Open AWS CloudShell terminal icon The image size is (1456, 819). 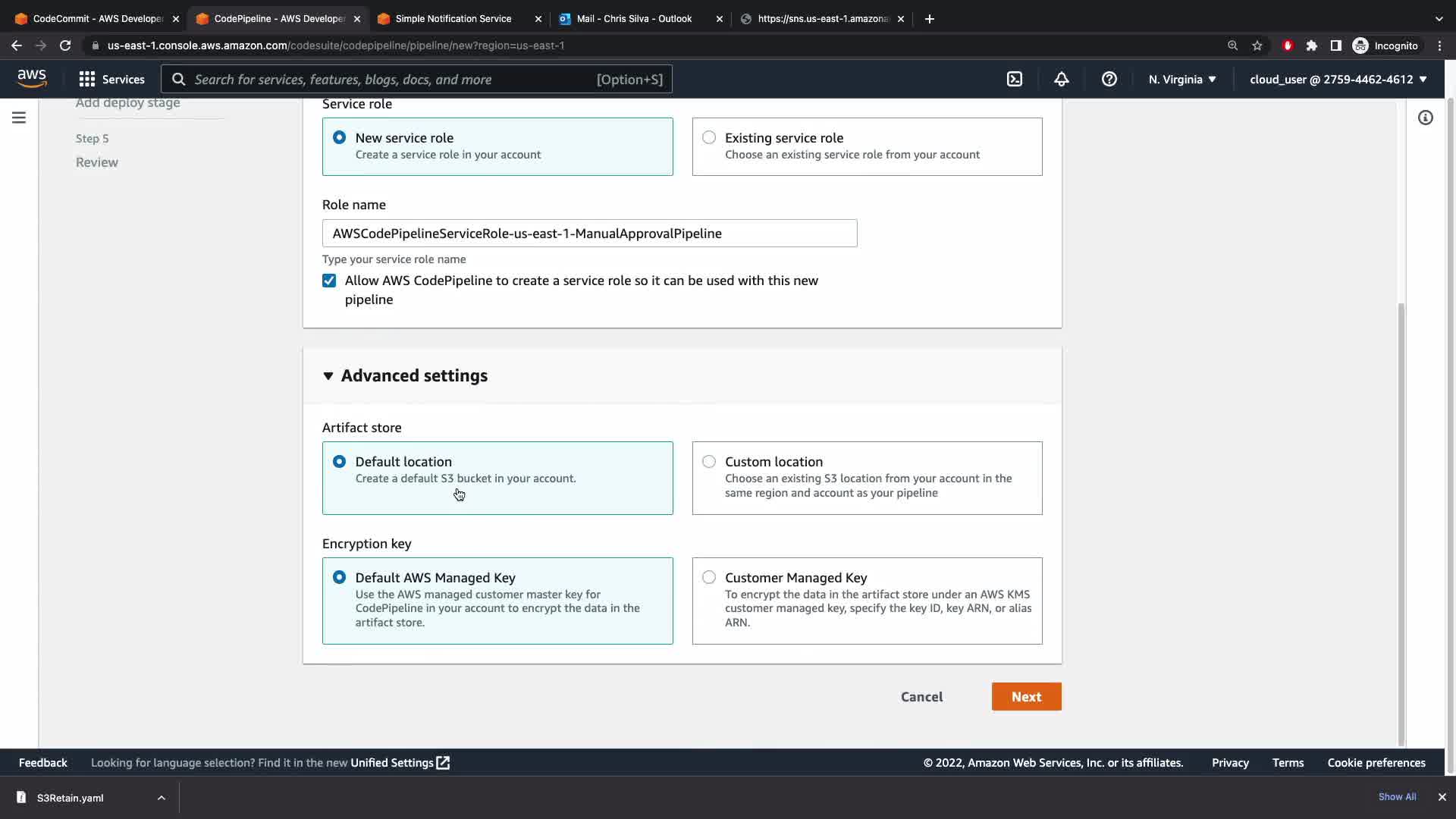1014,79
